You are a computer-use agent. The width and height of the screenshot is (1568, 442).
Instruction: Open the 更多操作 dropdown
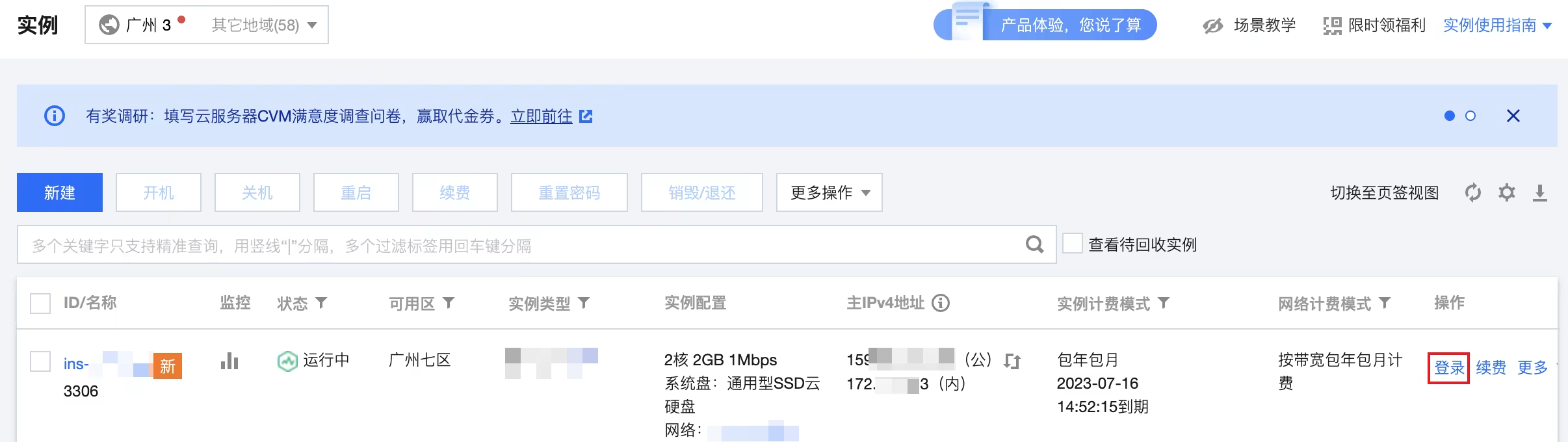(x=829, y=192)
